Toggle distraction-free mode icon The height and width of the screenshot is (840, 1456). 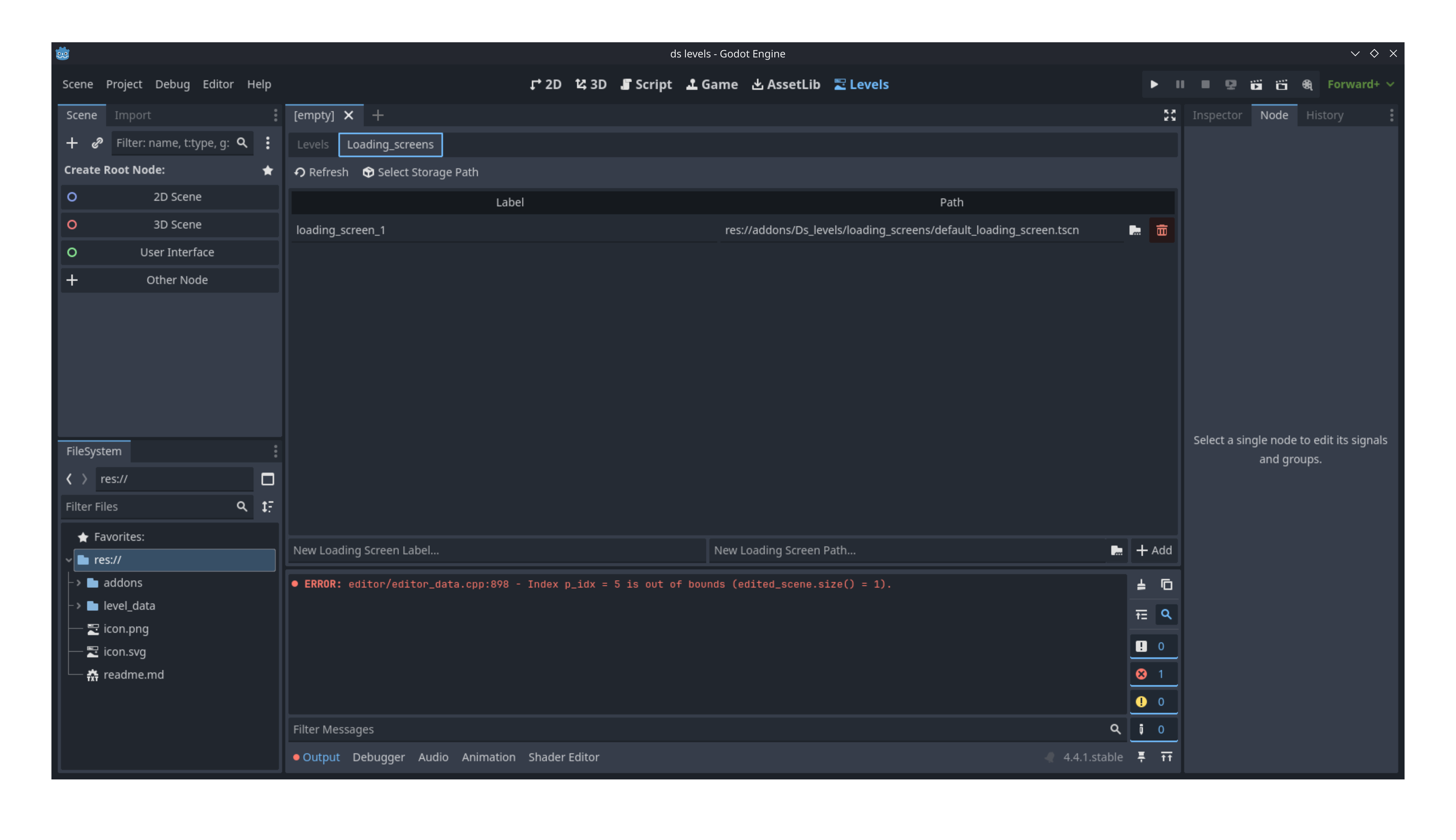click(1169, 116)
